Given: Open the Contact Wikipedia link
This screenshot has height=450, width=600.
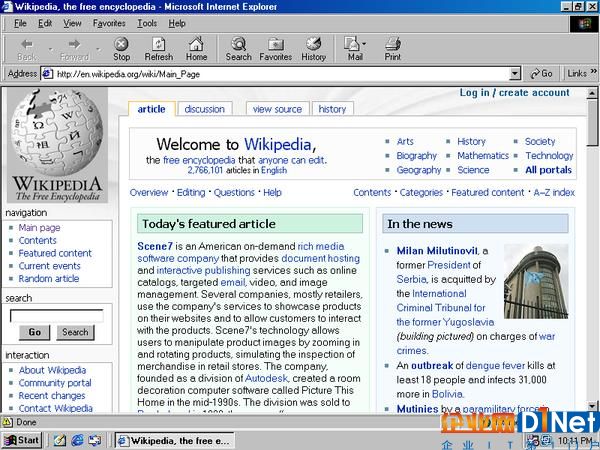Looking at the screenshot, I should [55, 408].
